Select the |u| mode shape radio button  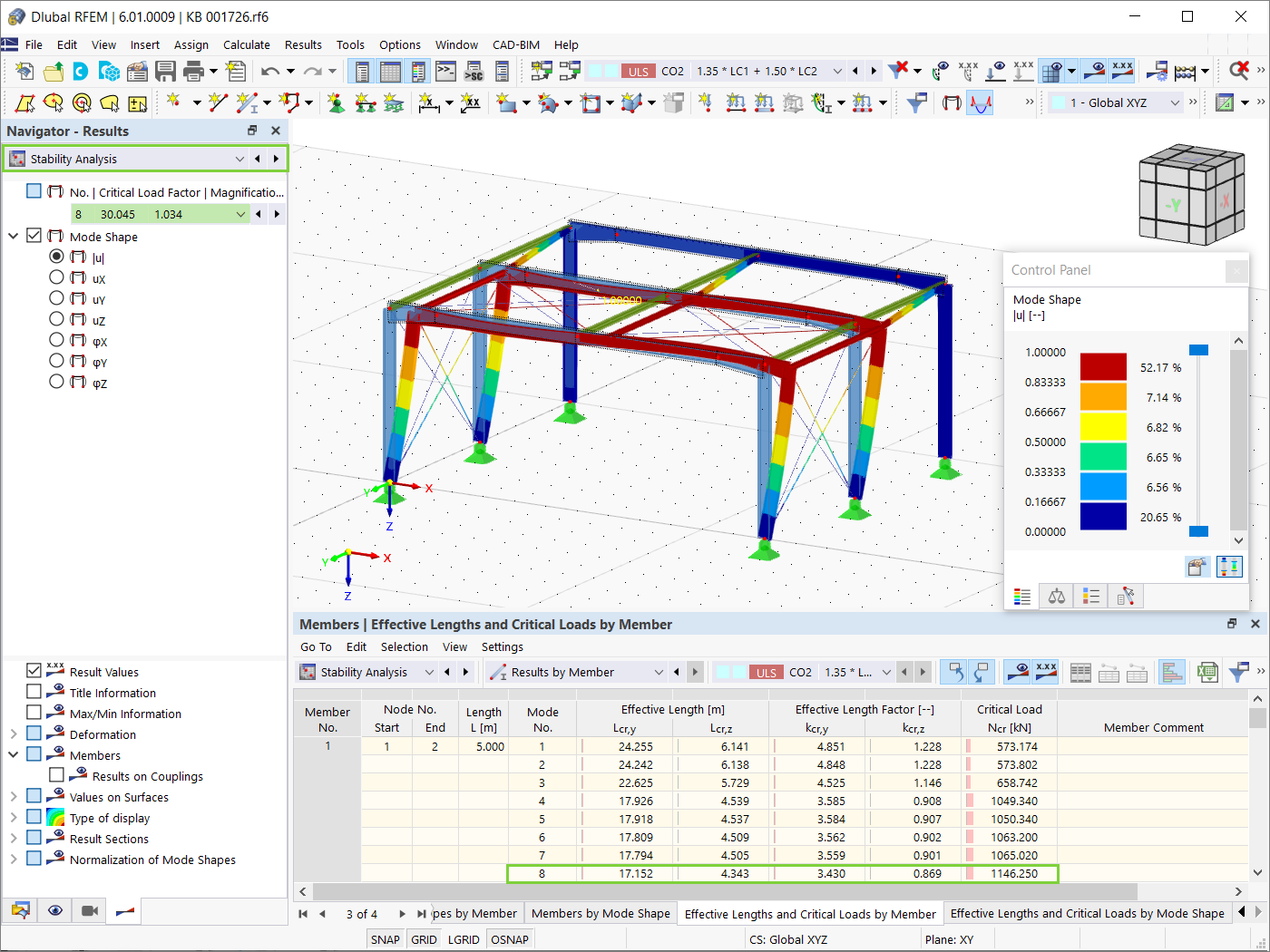coord(56,257)
